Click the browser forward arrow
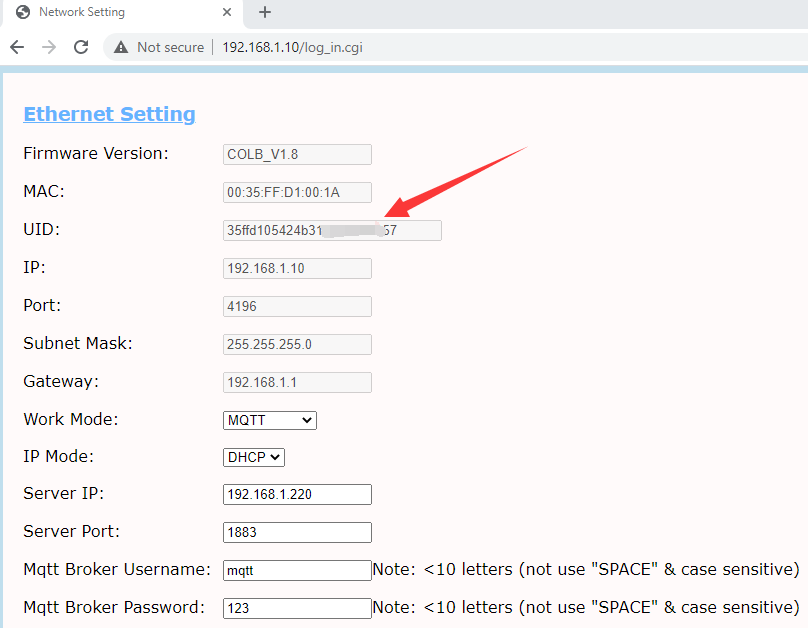Viewport: 808px width, 628px height. (x=49, y=47)
